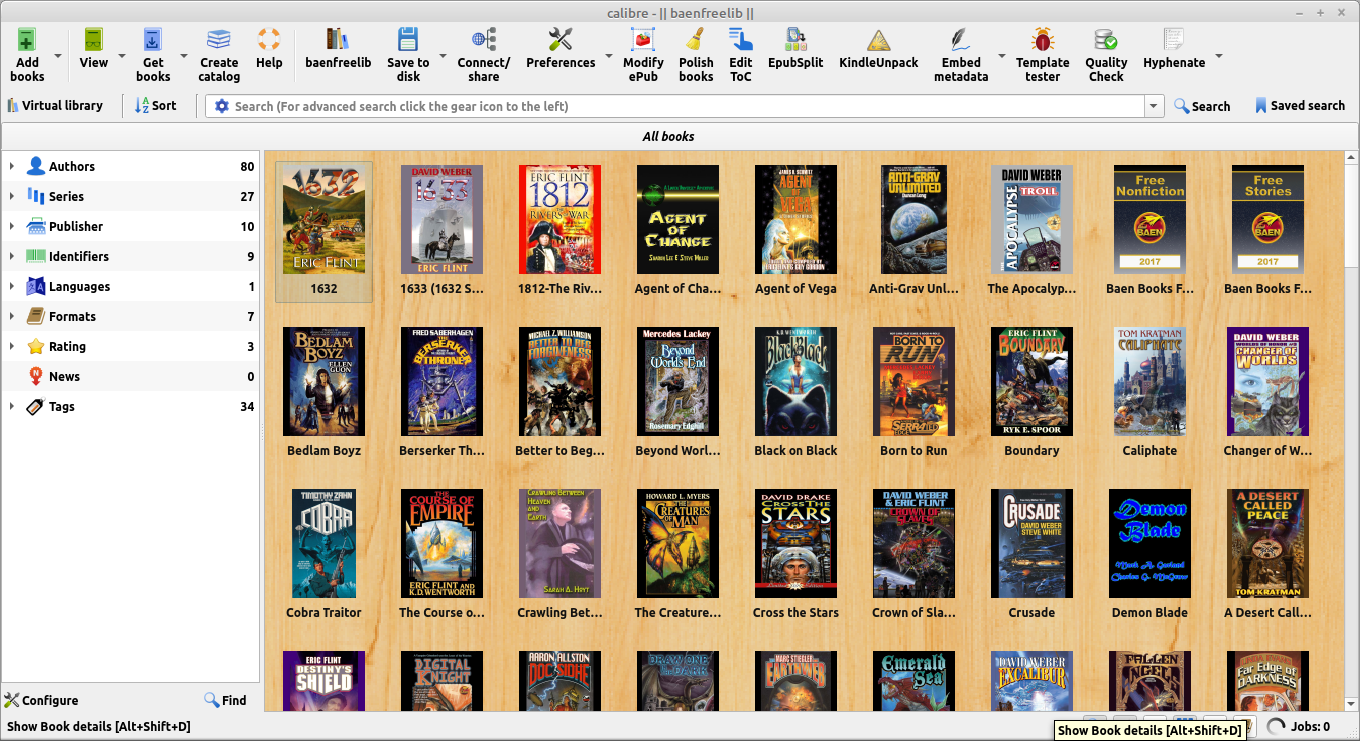Screen dimensions: 1360x741
Task: Select the Cobra Traitor cover
Action: tap(324, 544)
